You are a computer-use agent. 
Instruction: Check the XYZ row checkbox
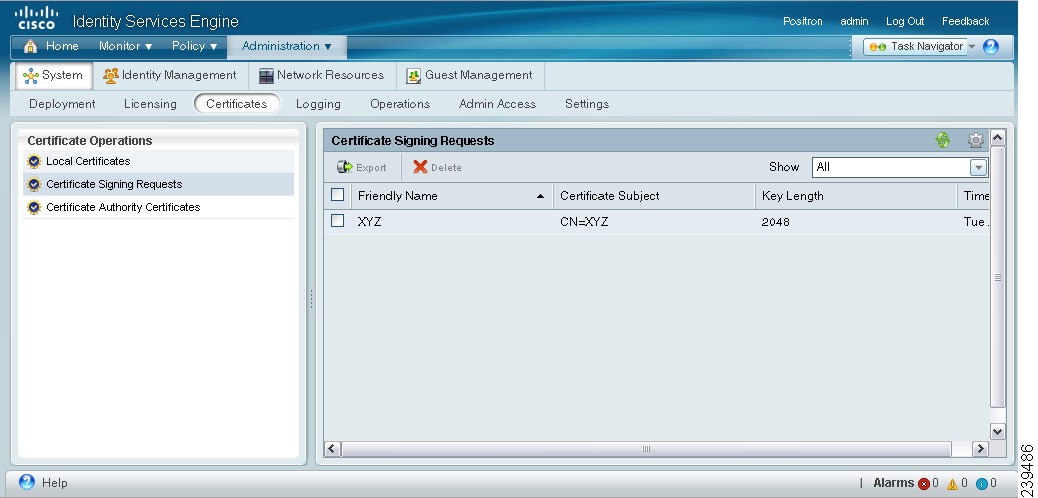pyautogui.click(x=338, y=221)
